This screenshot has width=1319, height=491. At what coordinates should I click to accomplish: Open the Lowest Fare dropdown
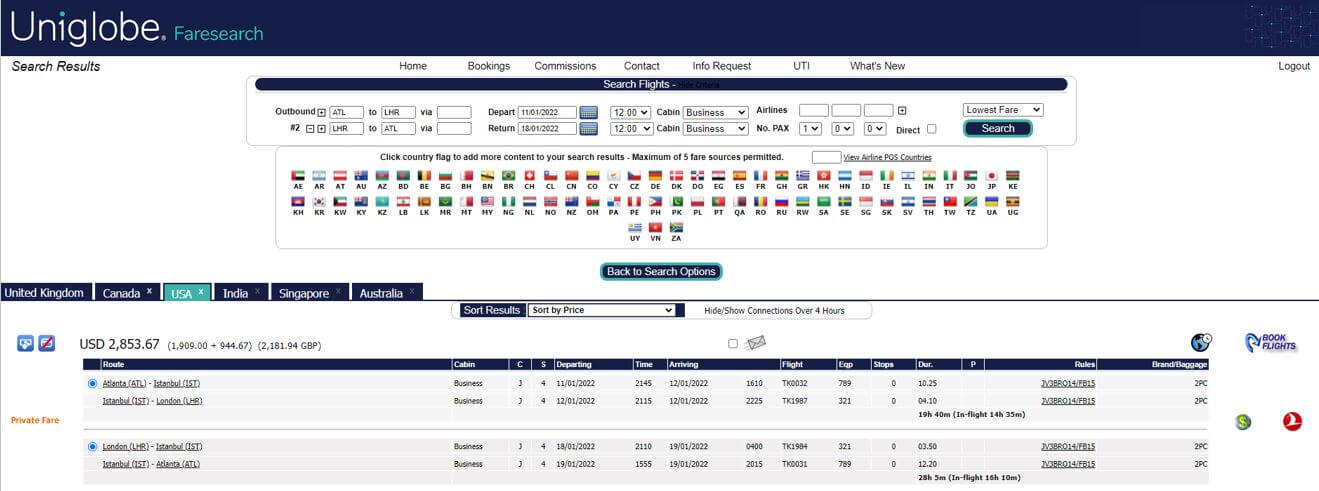pyautogui.click(x=1003, y=110)
